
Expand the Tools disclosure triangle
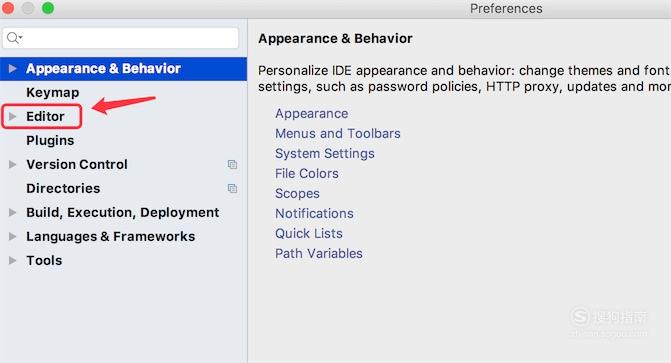(x=12, y=260)
